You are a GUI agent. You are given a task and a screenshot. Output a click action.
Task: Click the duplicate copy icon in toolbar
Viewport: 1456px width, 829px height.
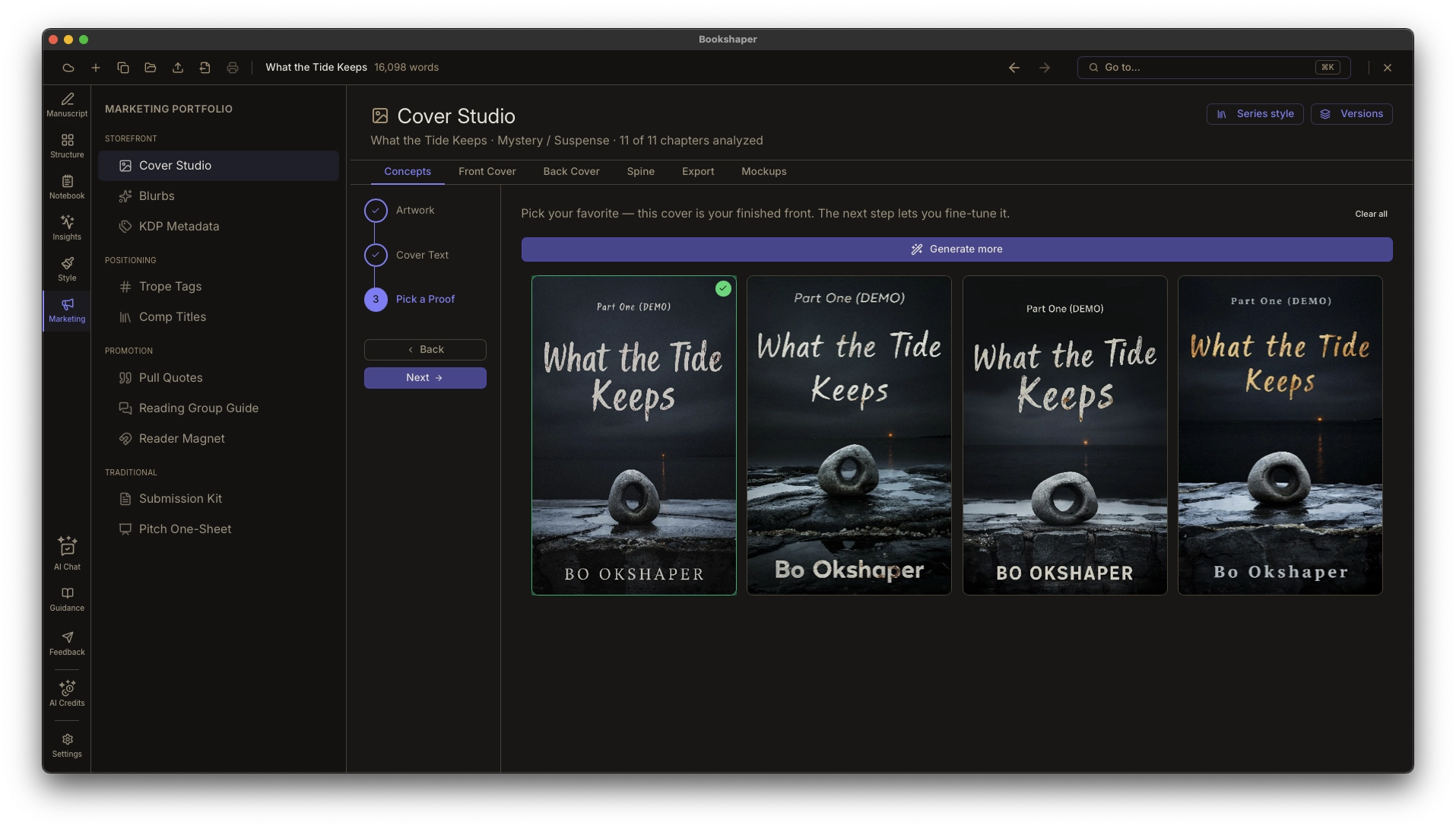coord(123,68)
